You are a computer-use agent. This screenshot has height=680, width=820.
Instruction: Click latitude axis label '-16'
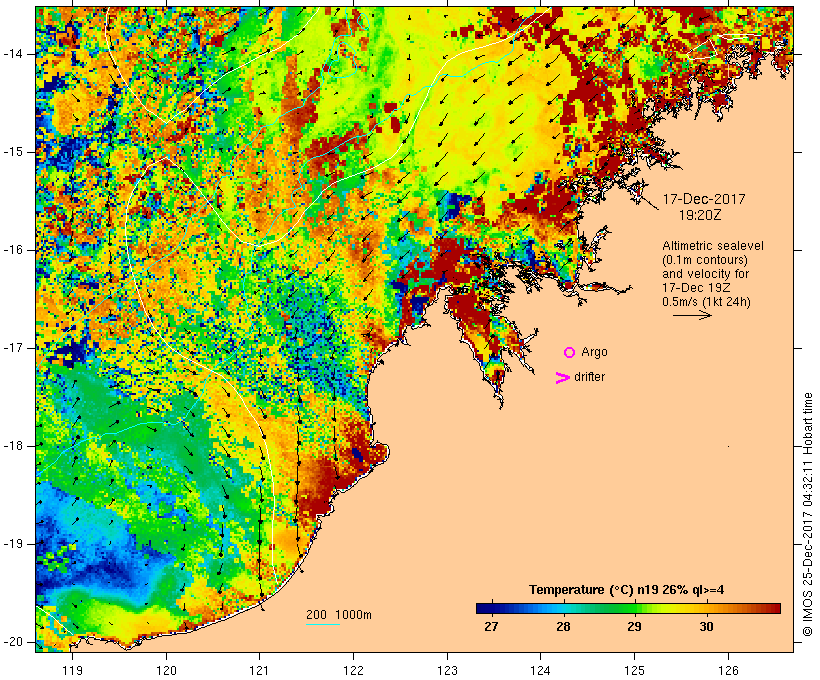pyautogui.click(x=12, y=250)
